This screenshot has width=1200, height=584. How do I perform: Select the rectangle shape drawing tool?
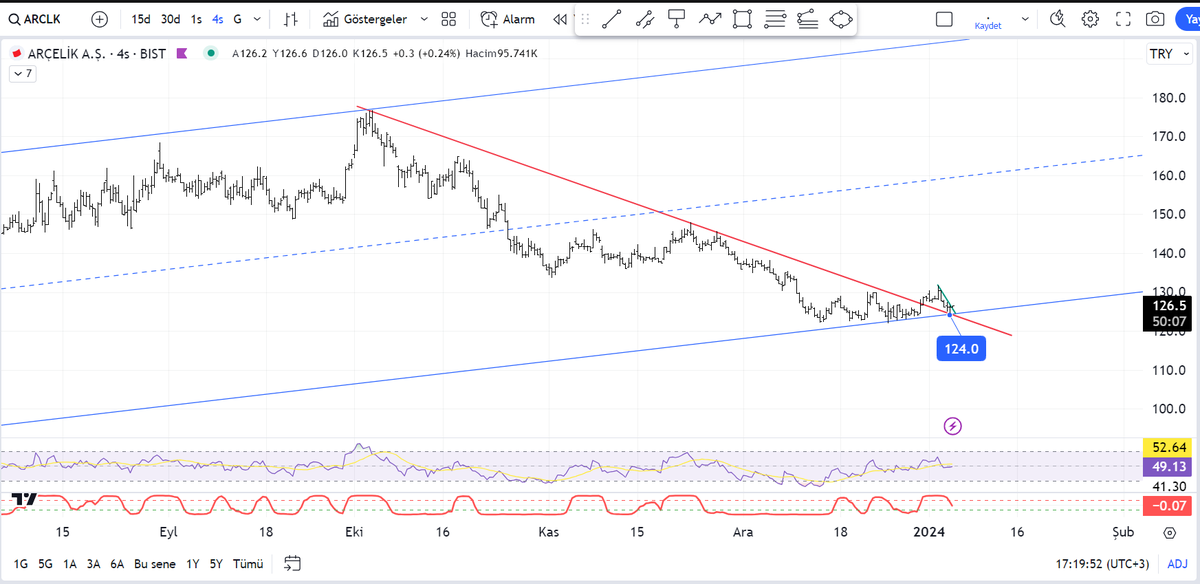742,18
